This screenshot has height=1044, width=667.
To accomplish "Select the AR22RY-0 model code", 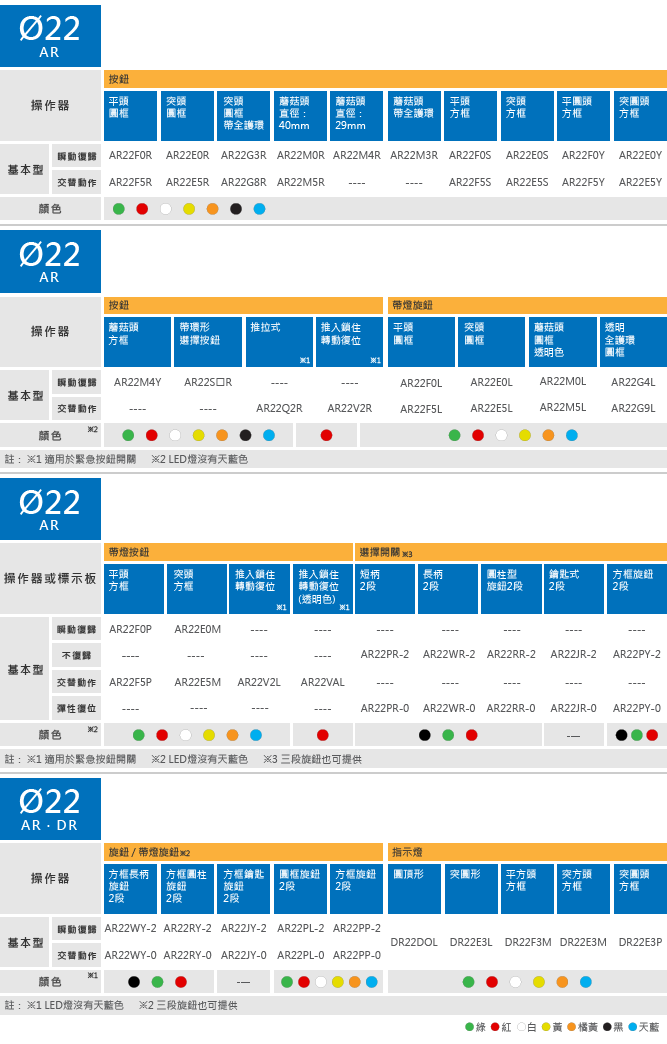I will (188, 955).
